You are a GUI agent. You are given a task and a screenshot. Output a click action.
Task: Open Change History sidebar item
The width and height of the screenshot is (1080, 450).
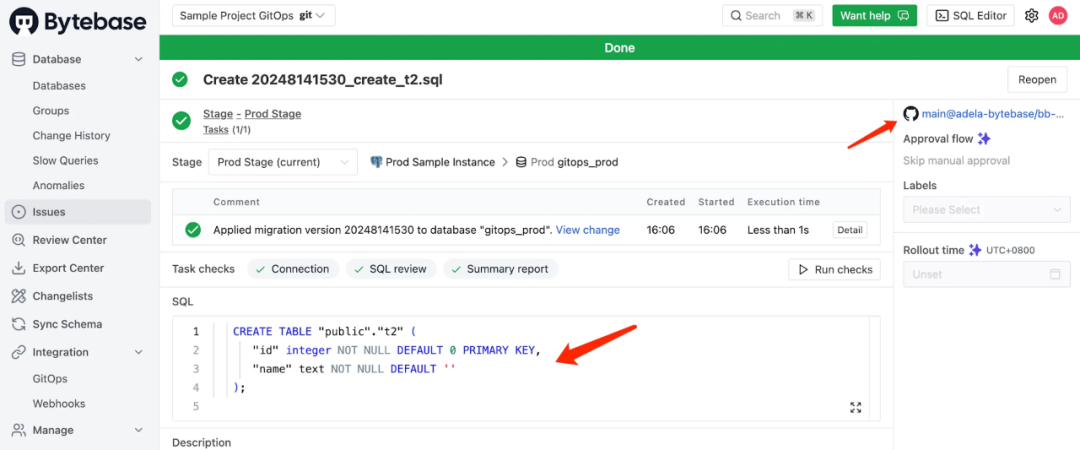tap(71, 136)
